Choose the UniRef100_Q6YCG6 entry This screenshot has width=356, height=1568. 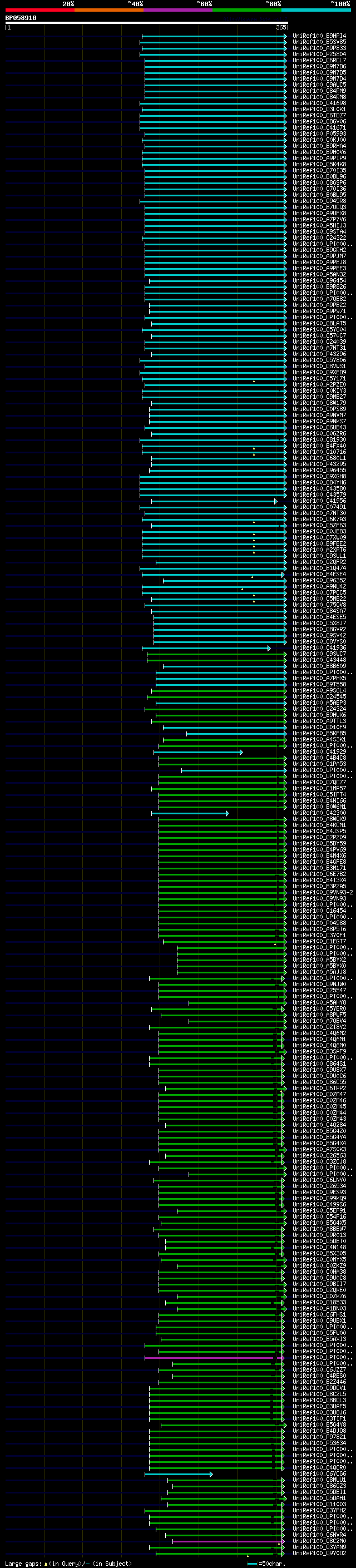click(319, 1473)
